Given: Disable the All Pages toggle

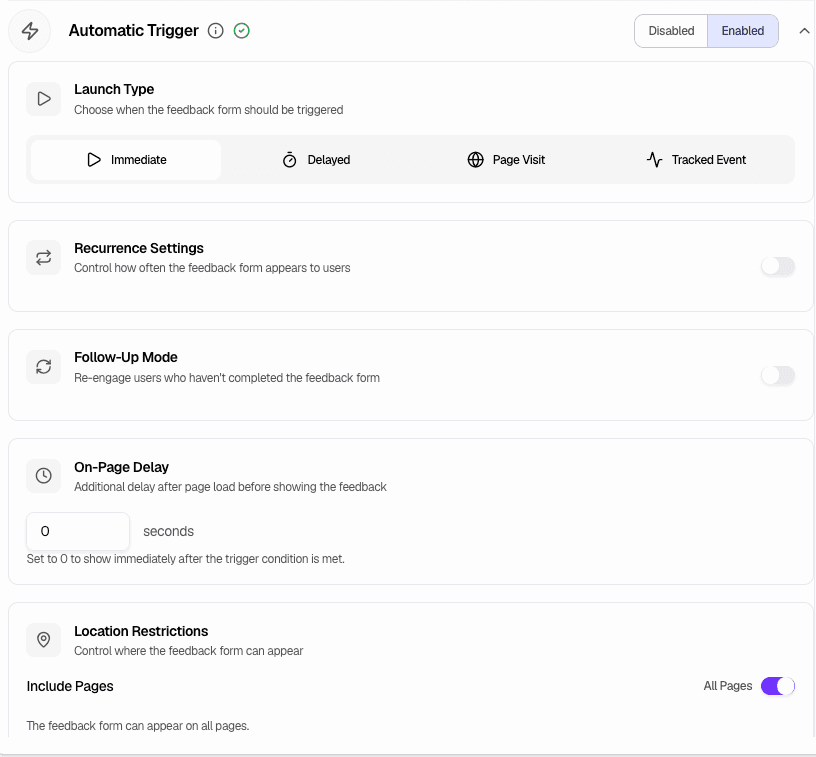Looking at the screenshot, I should [777, 686].
